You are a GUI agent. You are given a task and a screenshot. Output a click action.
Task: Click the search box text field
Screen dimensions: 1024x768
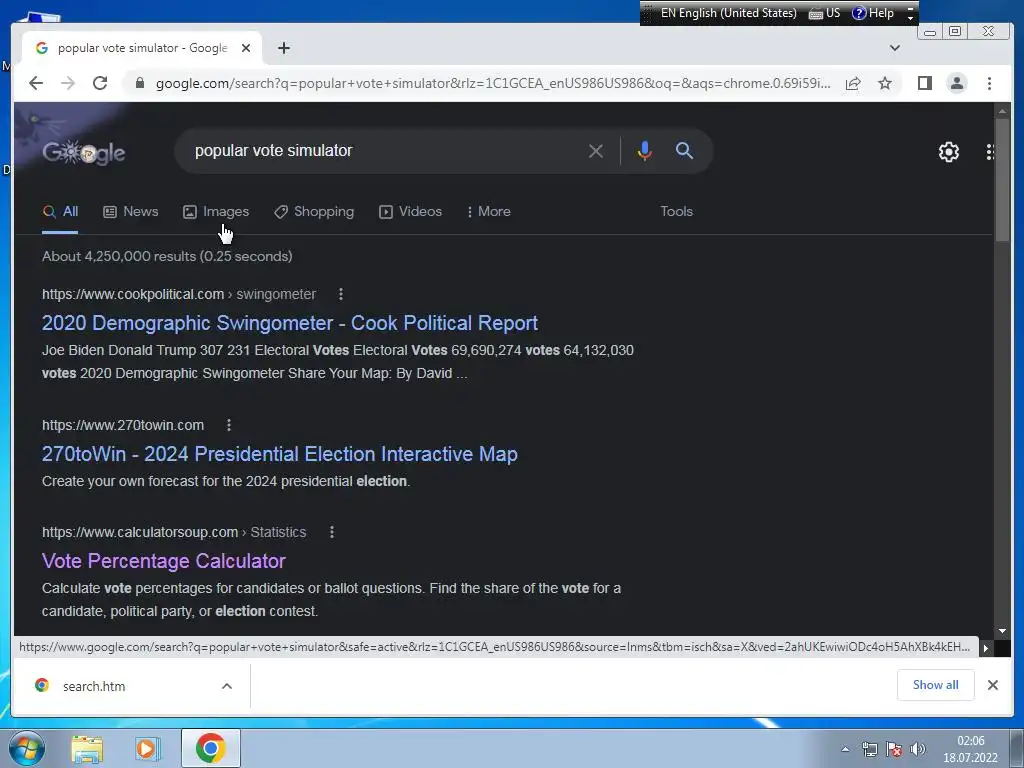(385, 151)
